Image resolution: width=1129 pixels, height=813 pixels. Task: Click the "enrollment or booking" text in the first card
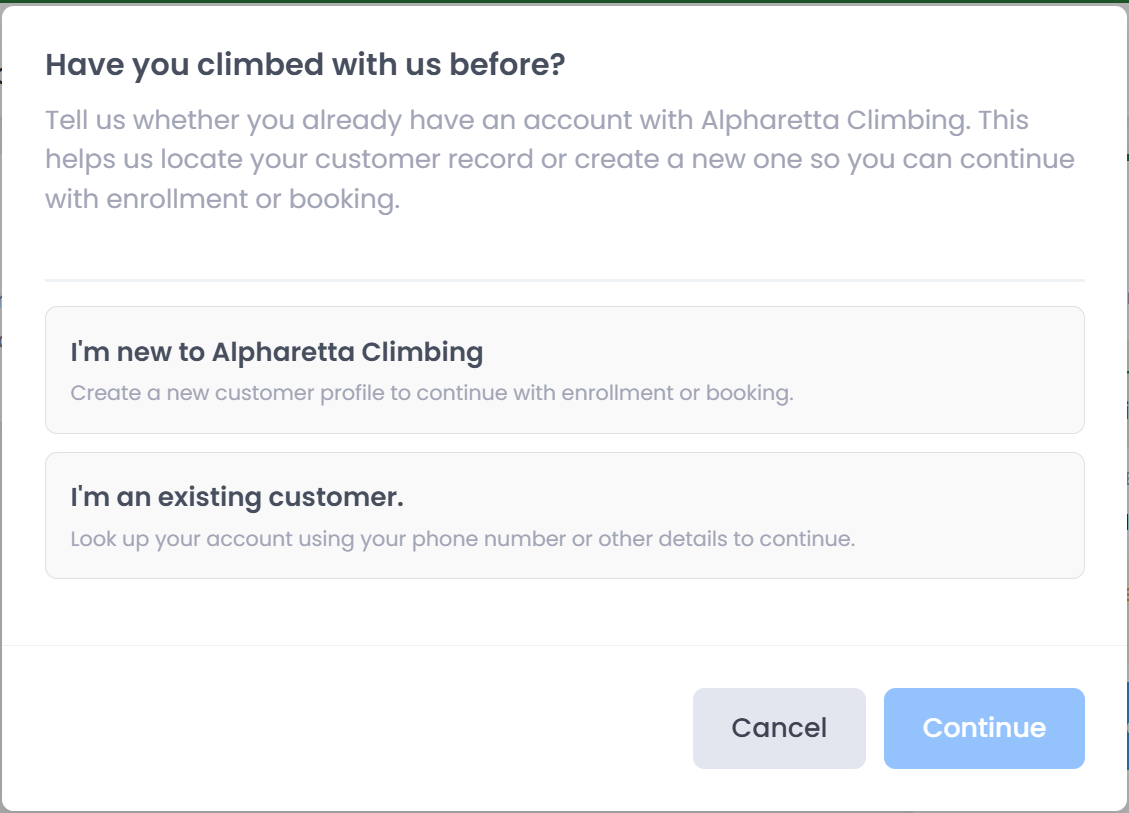[x=677, y=393]
